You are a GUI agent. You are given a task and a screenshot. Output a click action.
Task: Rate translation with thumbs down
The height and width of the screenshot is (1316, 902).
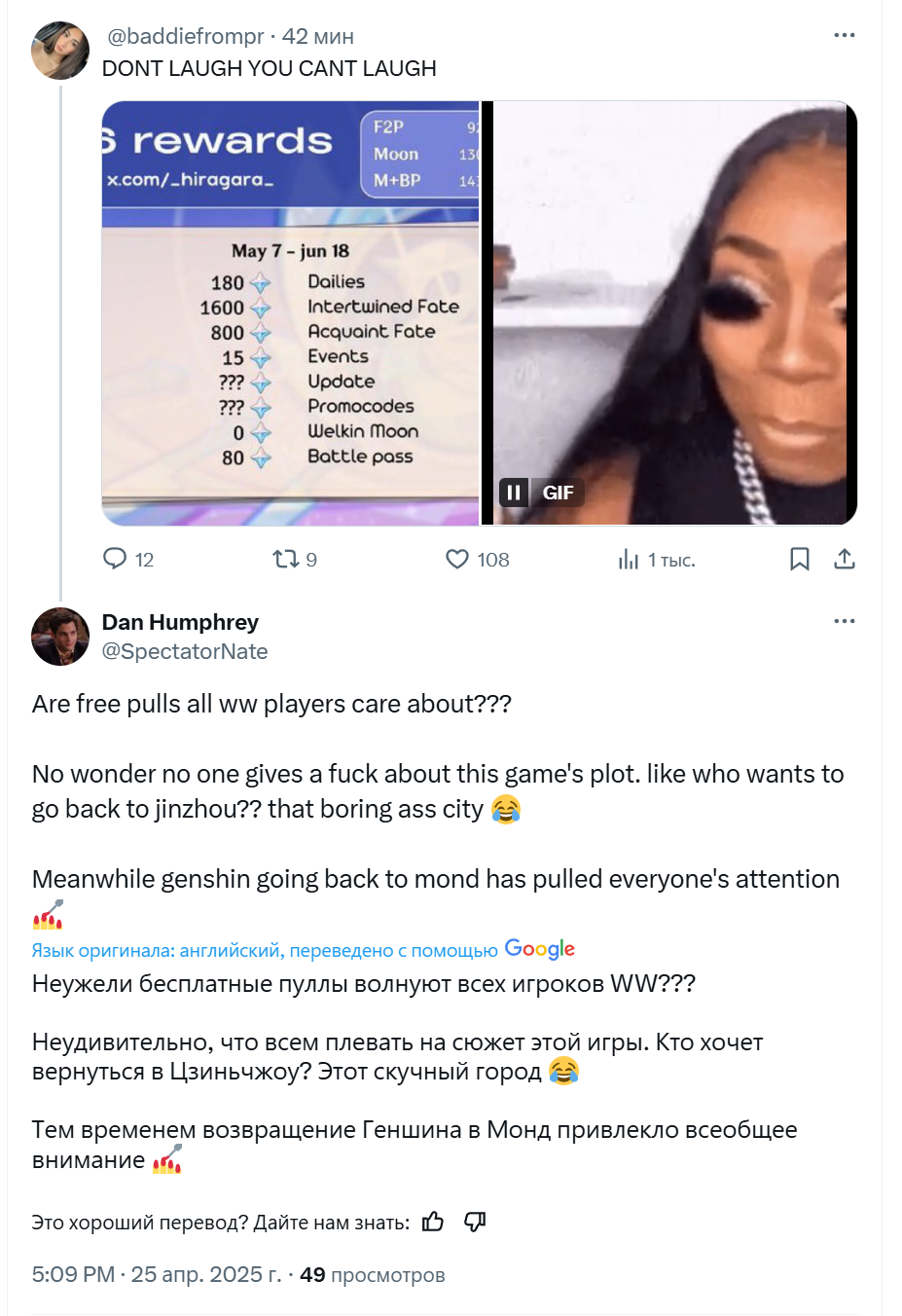click(475, 1222)
